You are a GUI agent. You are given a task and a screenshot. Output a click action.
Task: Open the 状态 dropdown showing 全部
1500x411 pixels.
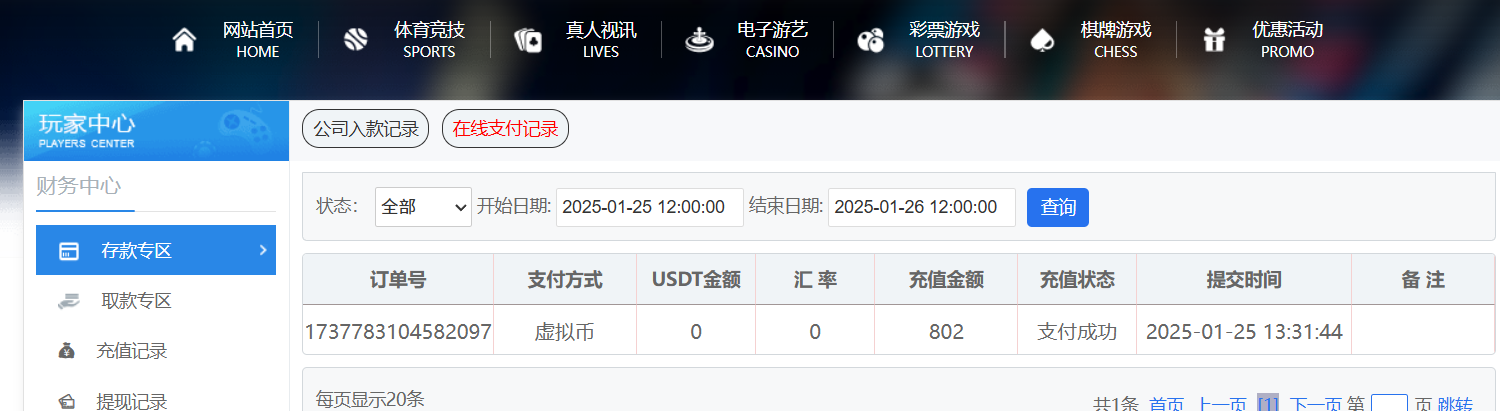(x=423, y=207)
